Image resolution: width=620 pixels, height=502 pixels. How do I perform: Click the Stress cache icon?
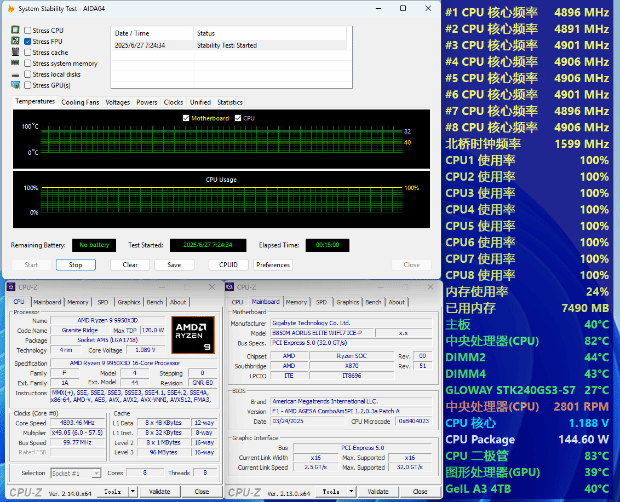click(15, 52)
